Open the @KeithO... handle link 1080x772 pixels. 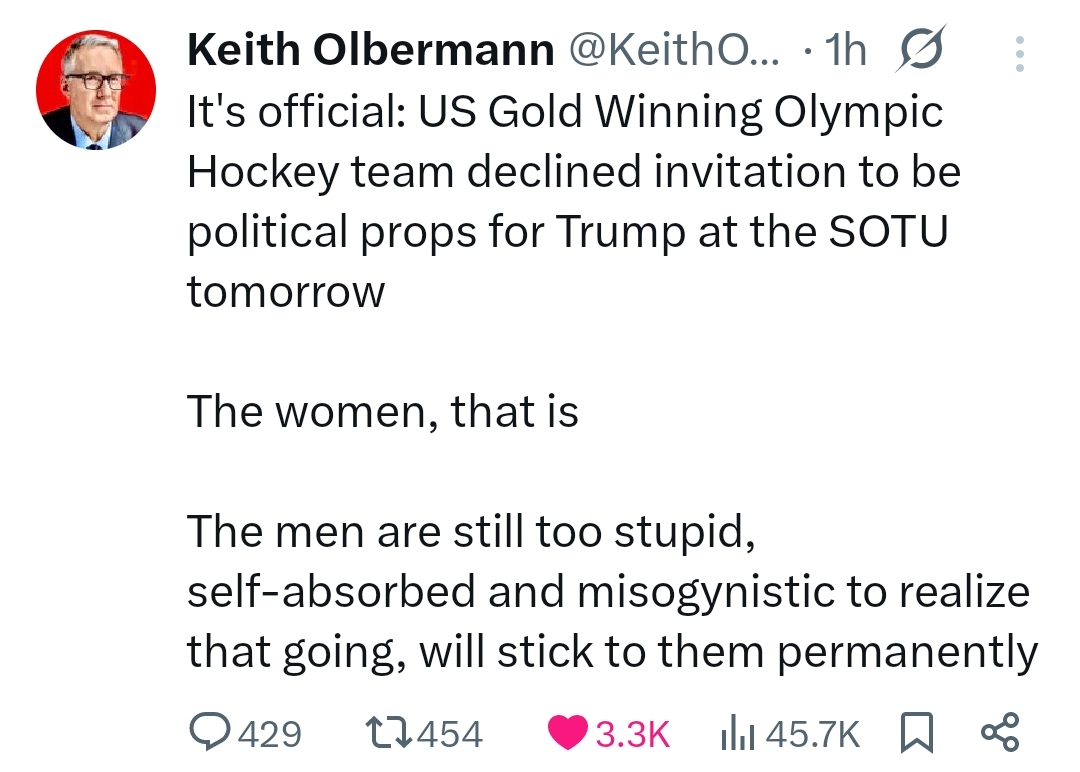pyautogui.click(x=675, y=50)
